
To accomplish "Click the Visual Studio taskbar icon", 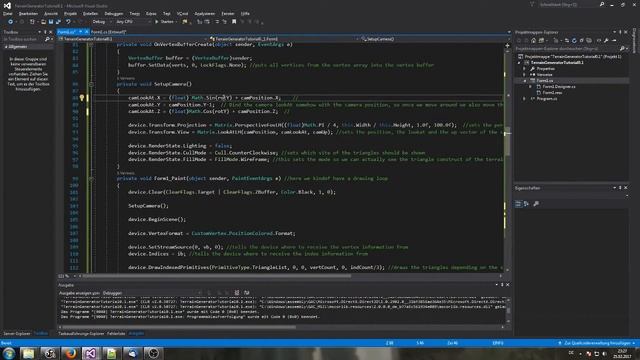I will coord(91,353).
